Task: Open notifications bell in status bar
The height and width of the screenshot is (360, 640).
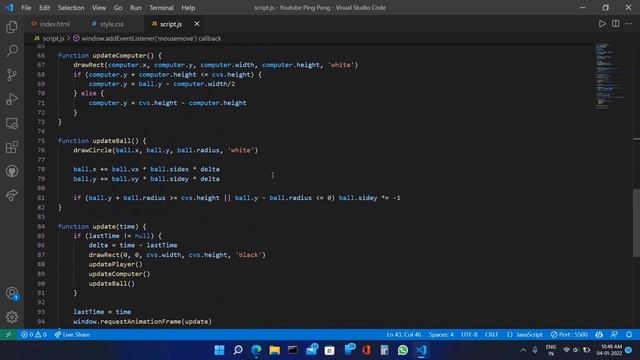Action: (x=629, y=334)
